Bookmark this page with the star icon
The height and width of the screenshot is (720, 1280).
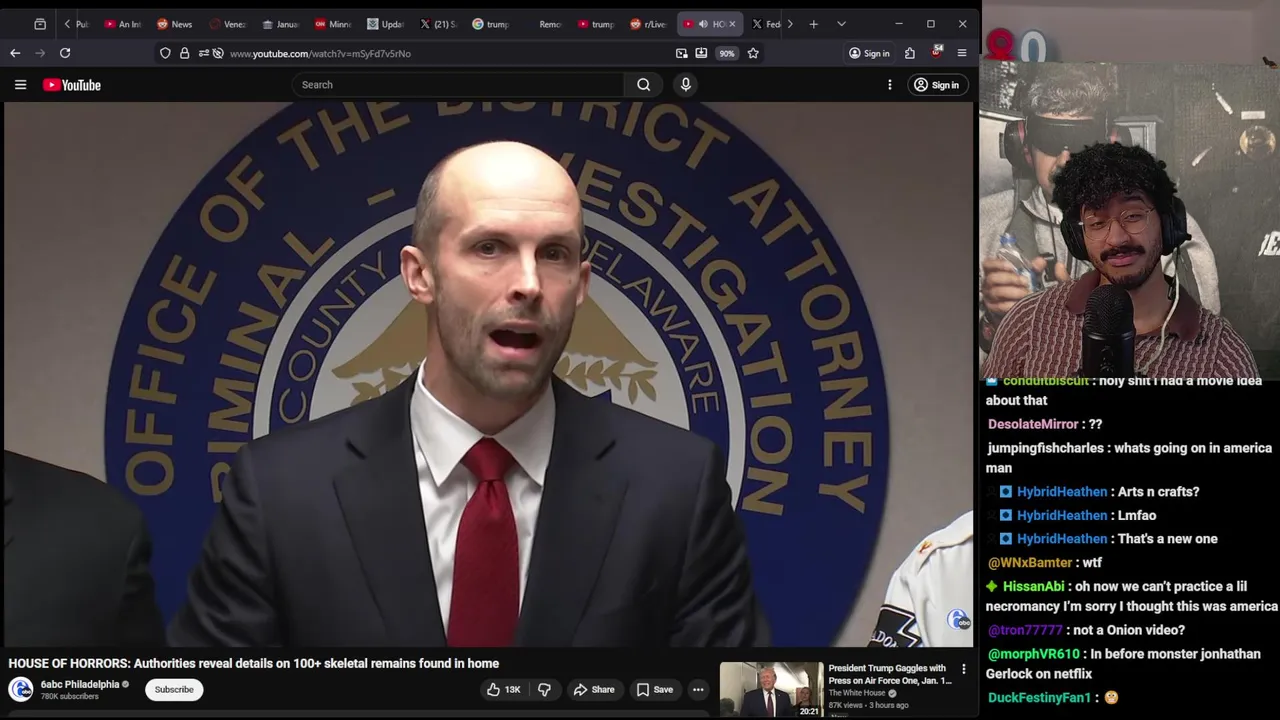tap(753, 53)
